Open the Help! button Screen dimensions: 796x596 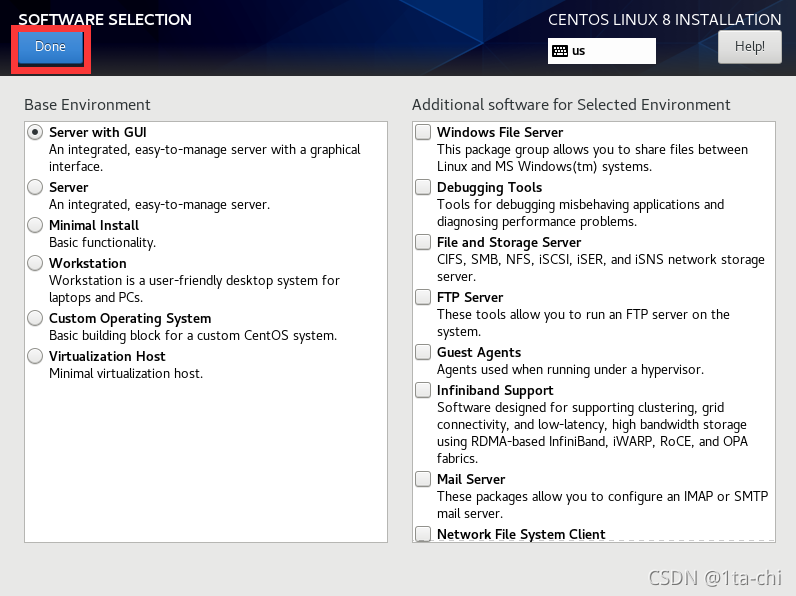click(x=749, y=47)
